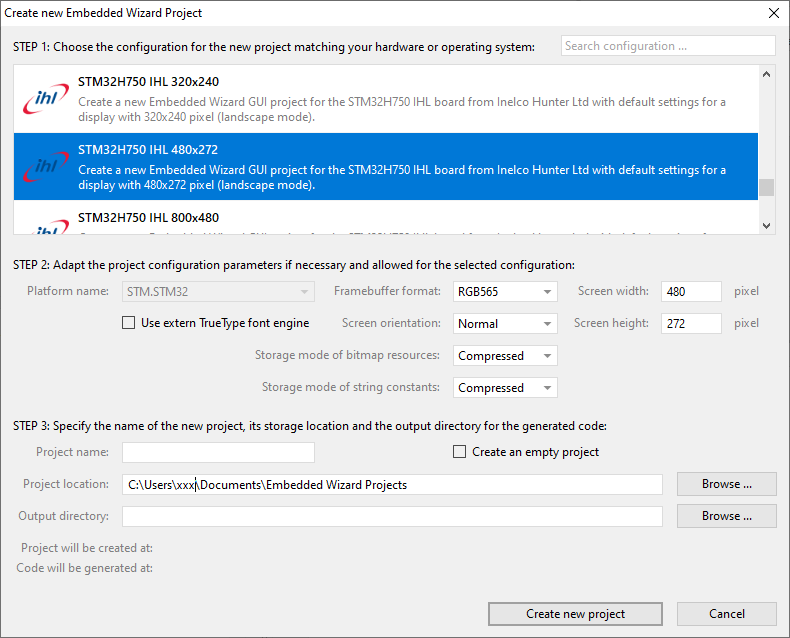This screenshot has width=790, height=638.
Task: Close the Create new project dialog
Action: click(773, 13)
